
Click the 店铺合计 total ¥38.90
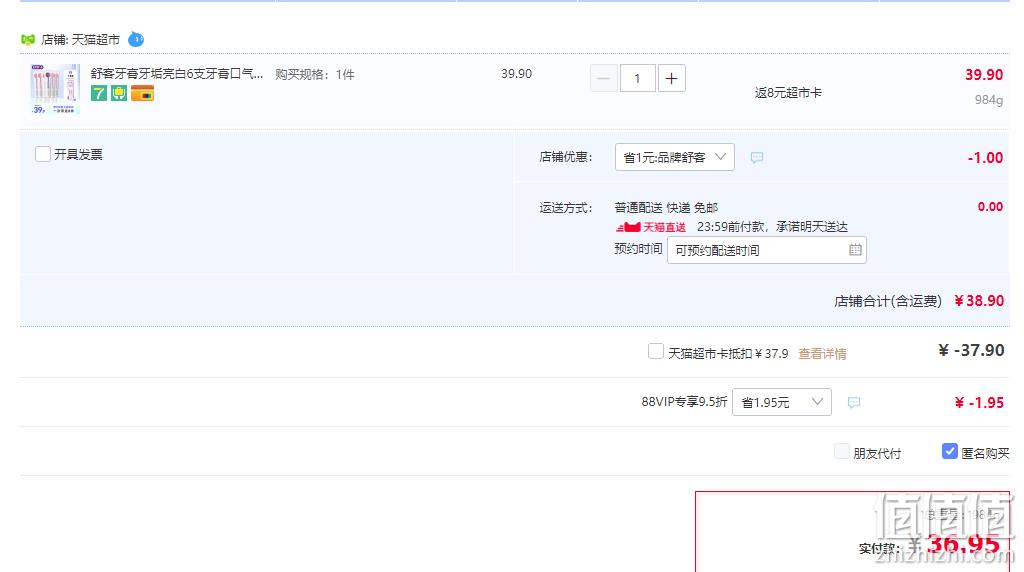click(x=979, y=301)
